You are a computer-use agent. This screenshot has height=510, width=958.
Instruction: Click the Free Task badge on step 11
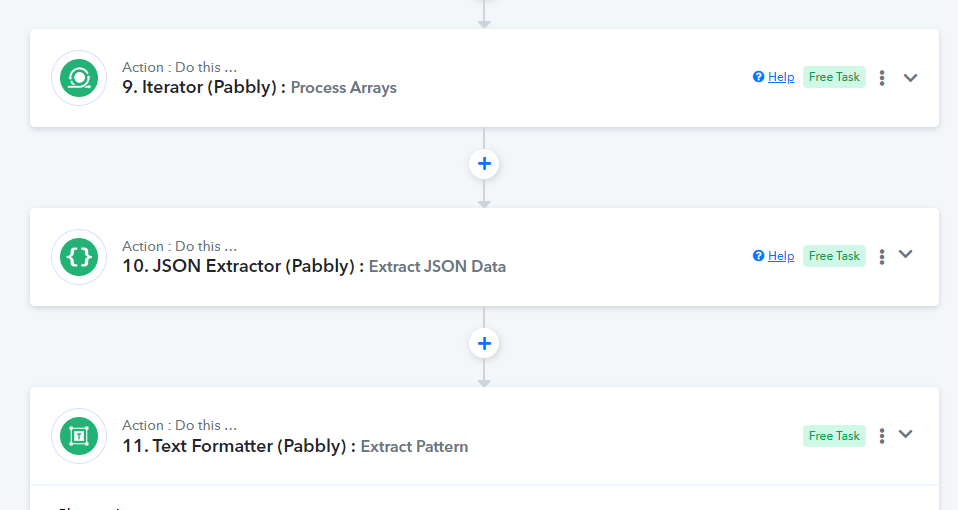pos(834,435)
